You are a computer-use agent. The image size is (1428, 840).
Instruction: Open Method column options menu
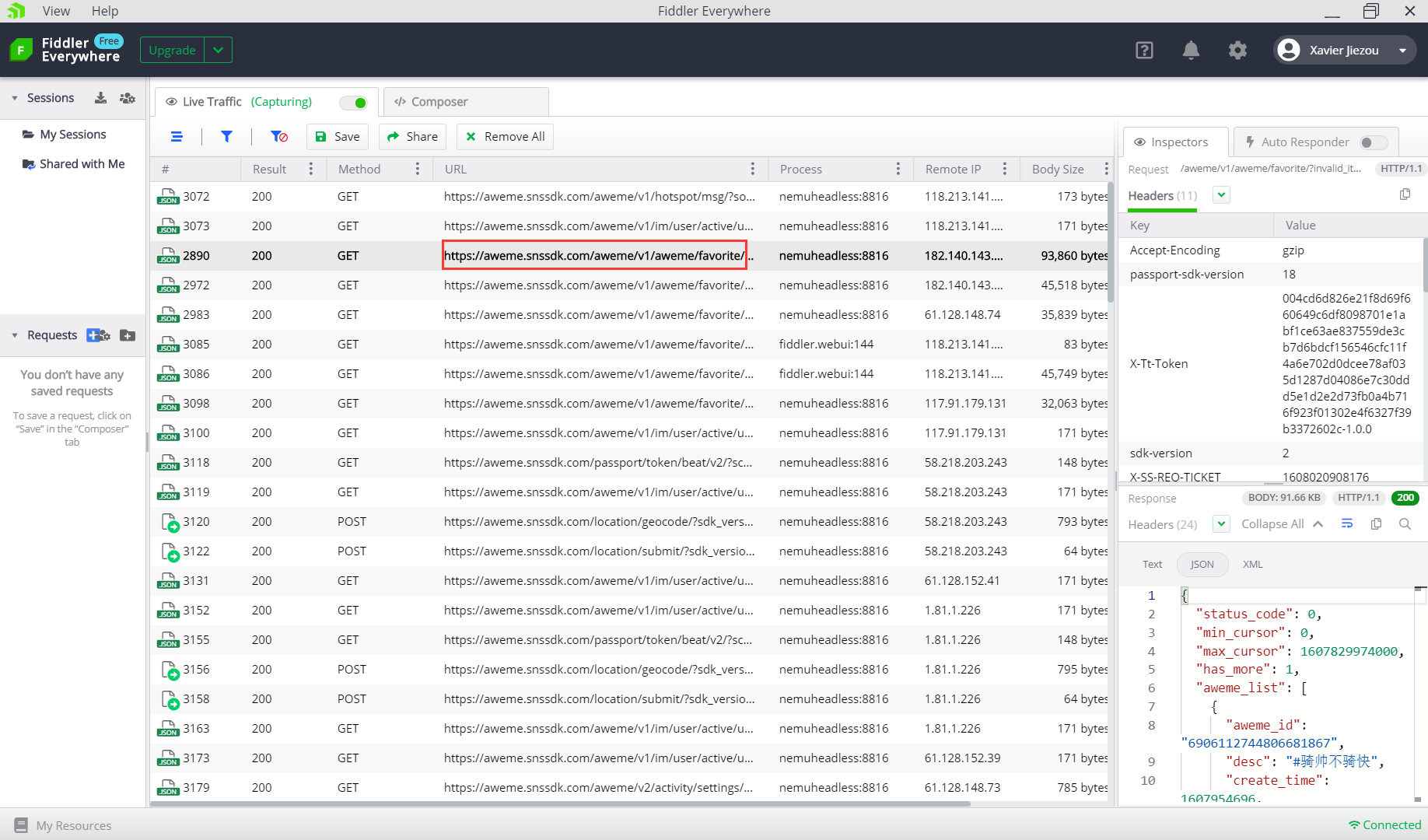417,170
